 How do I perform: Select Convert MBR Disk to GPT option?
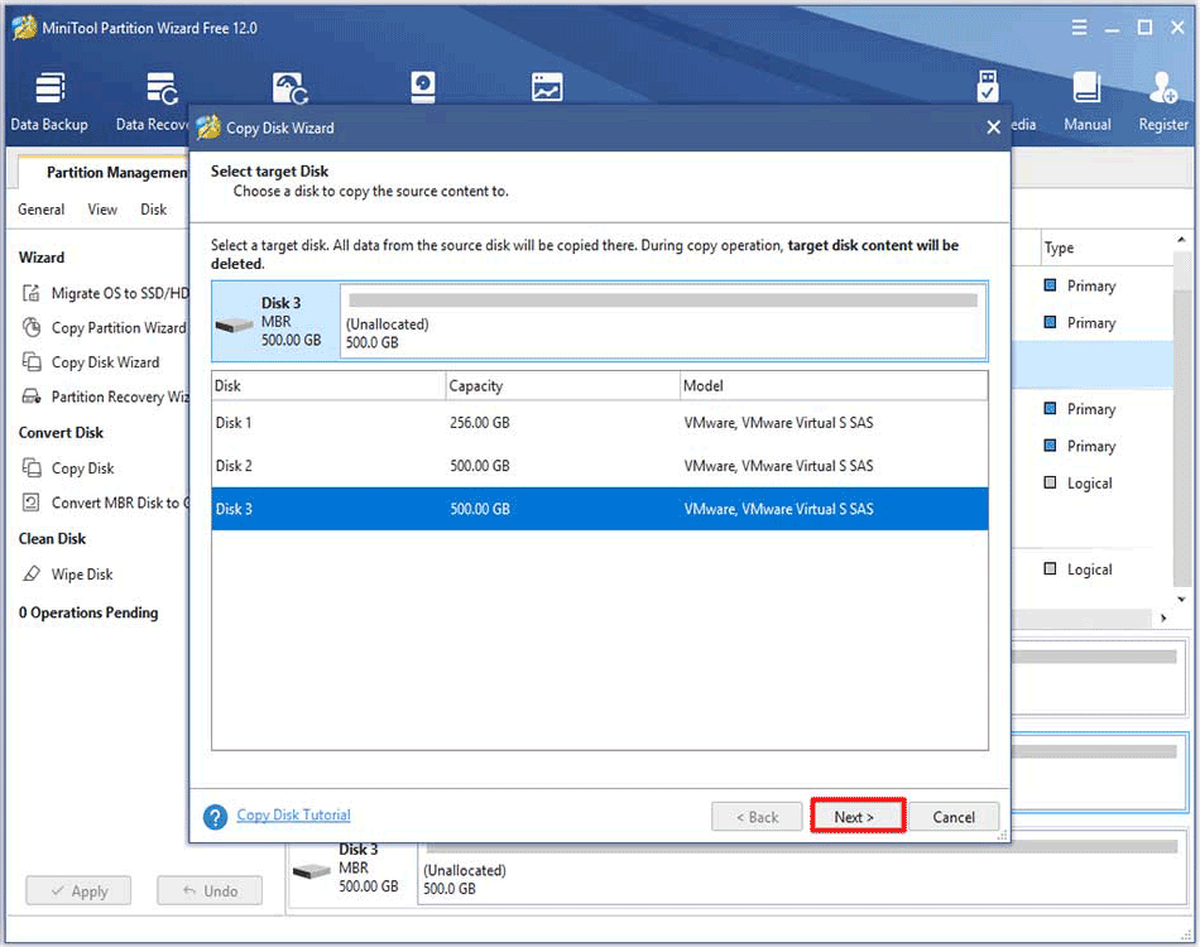105,503
